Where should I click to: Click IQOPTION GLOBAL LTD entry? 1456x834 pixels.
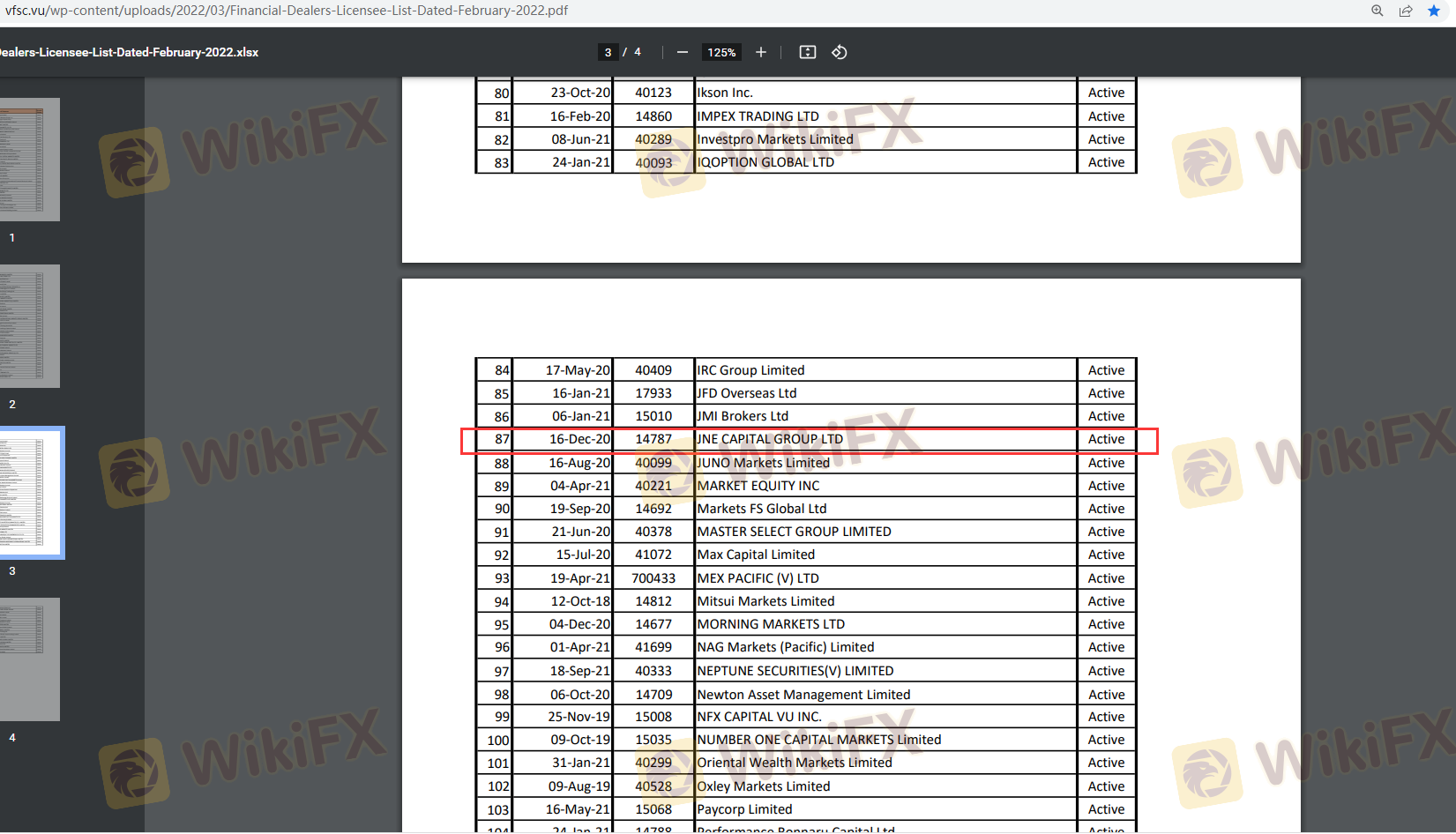pyautogui.click(x=765, y=162)
